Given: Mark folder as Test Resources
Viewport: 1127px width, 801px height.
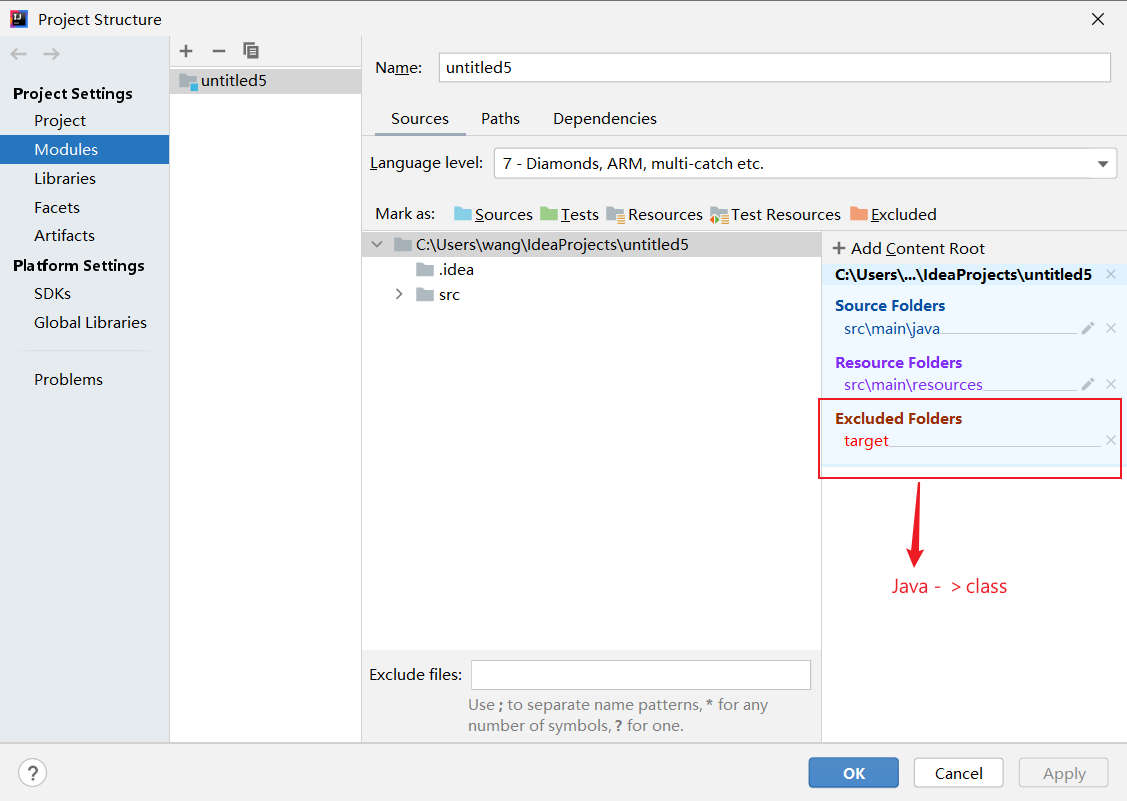Looking at the screenshot, I should (x=775, y=214).
